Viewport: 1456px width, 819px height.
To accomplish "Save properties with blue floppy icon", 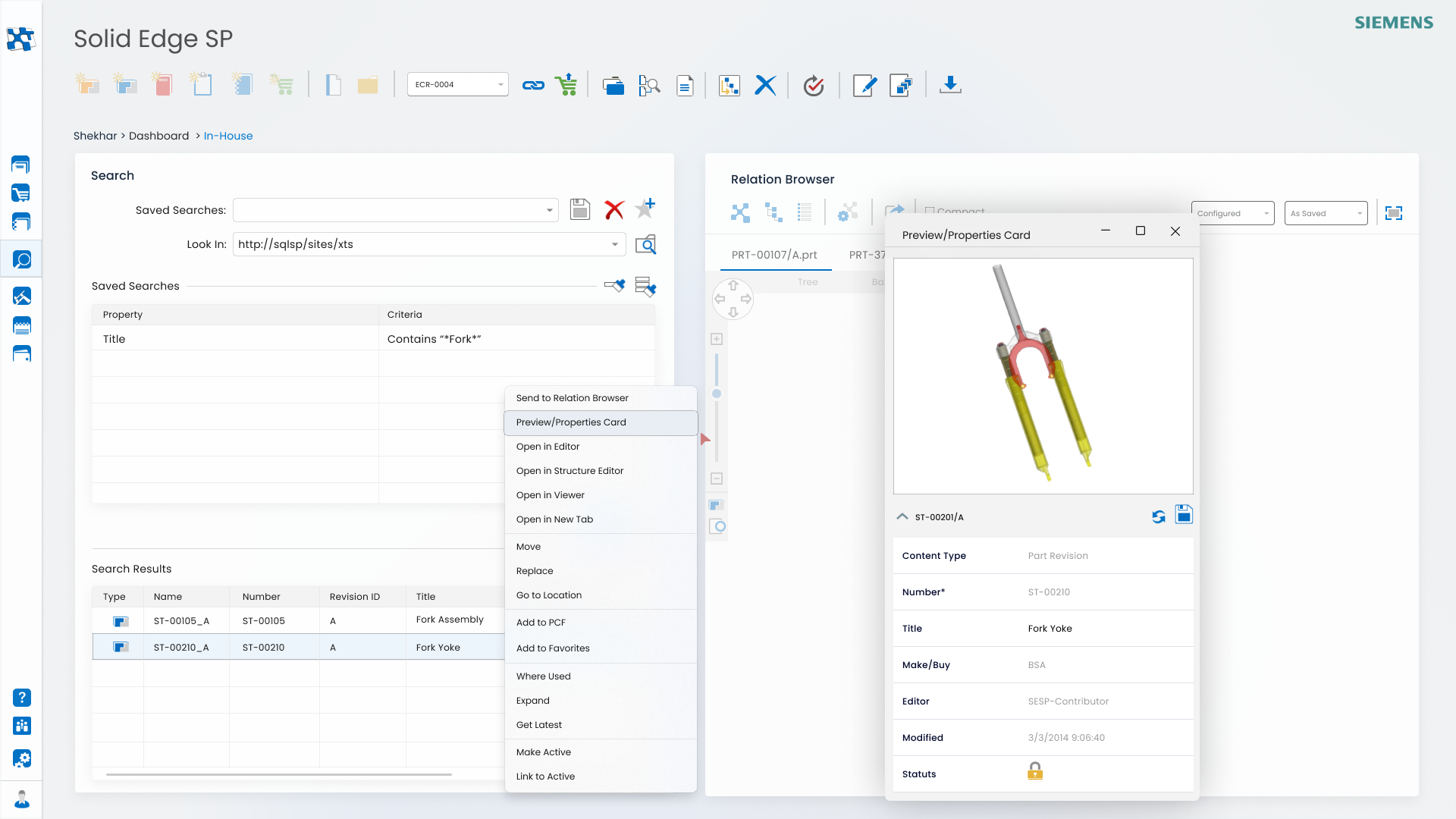I will click(1184, 514).
